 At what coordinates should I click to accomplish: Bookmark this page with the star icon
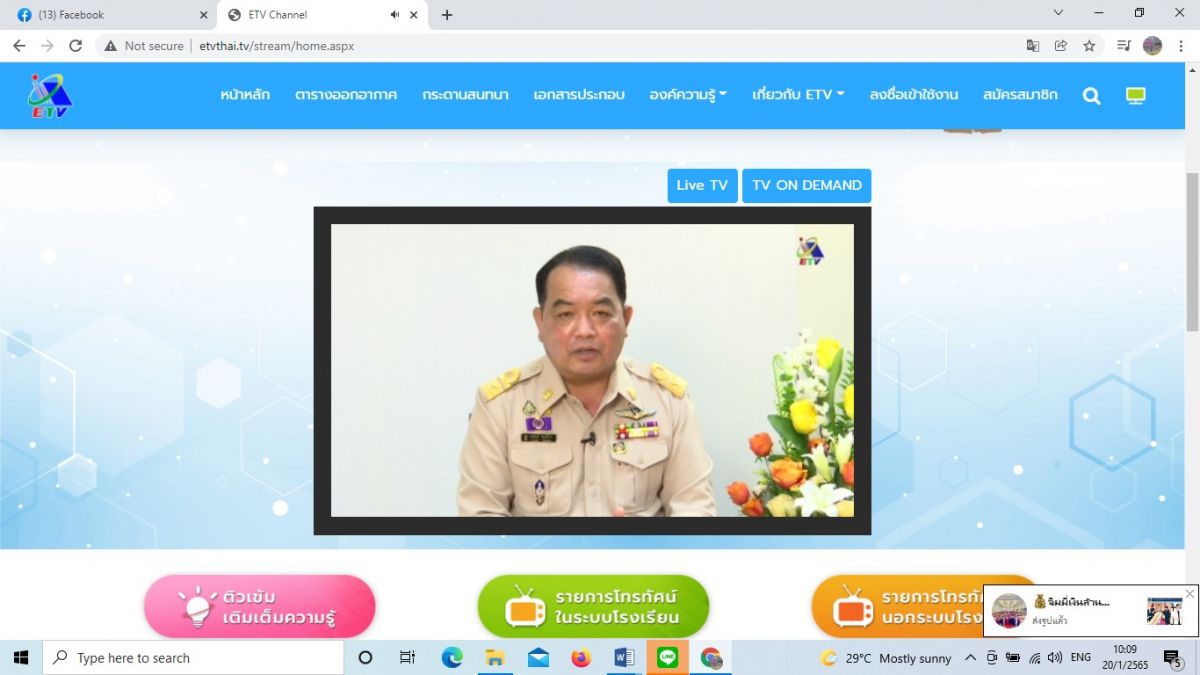[1089, 46]
